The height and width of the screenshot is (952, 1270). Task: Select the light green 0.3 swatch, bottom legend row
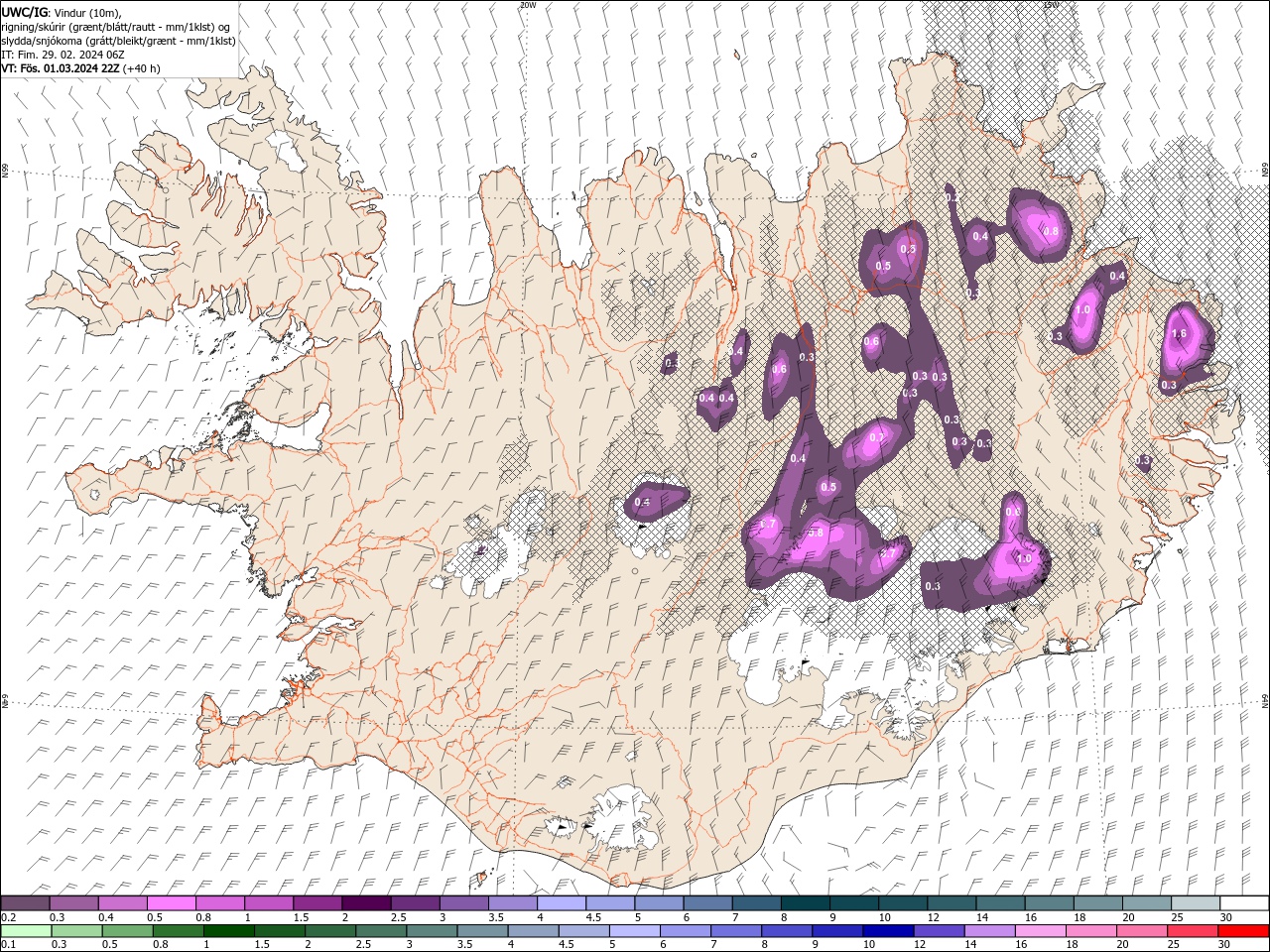click(x=76, y=931)
